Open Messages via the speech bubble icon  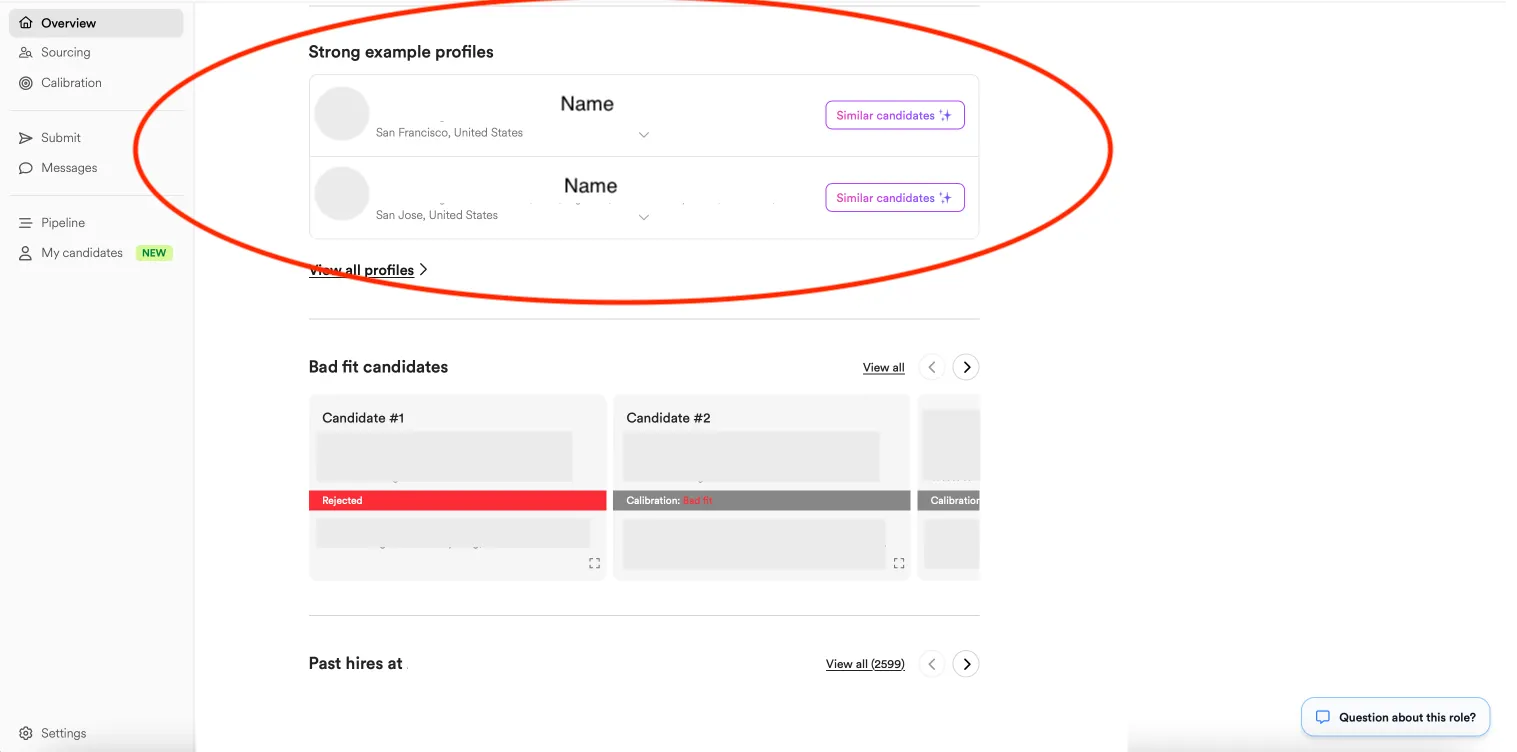point(25,168)
